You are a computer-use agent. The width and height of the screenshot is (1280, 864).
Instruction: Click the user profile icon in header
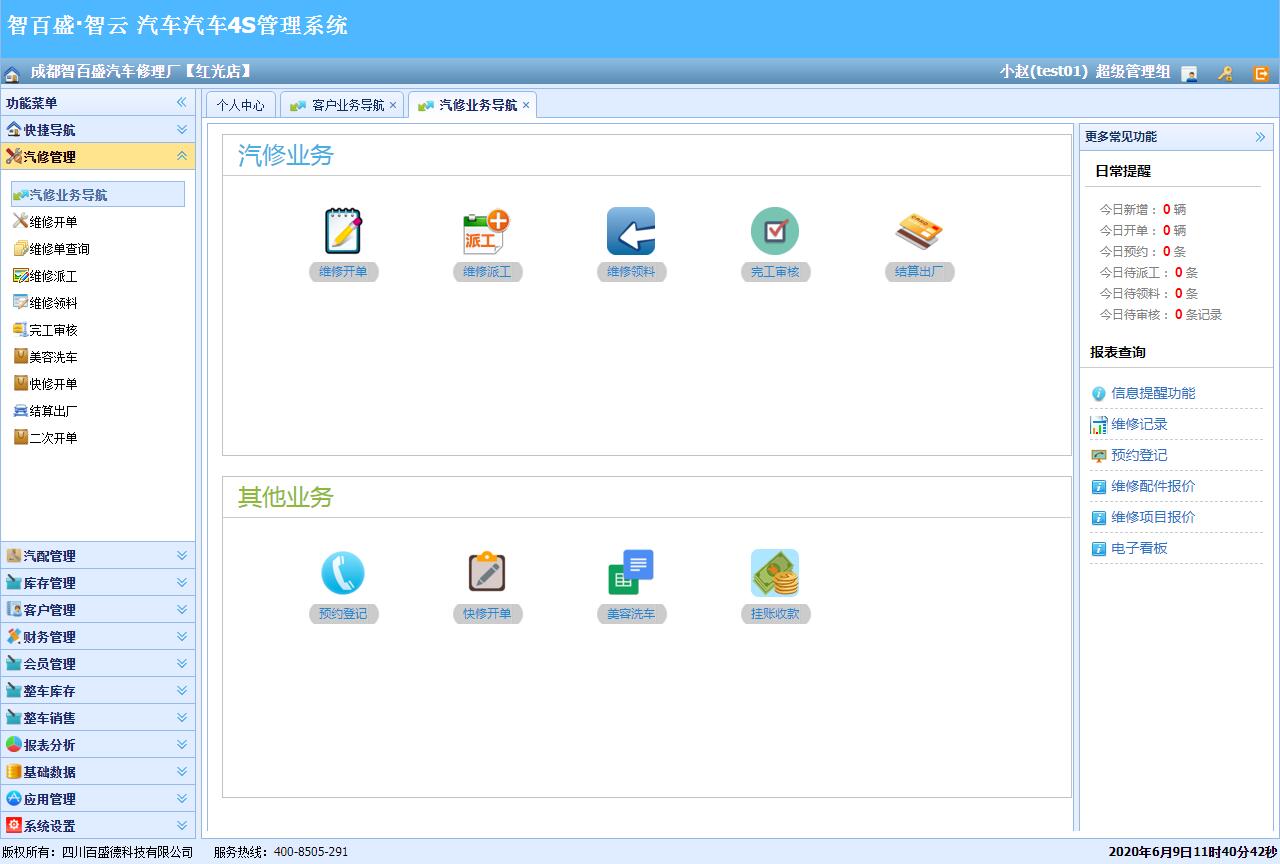(1189, 73)
